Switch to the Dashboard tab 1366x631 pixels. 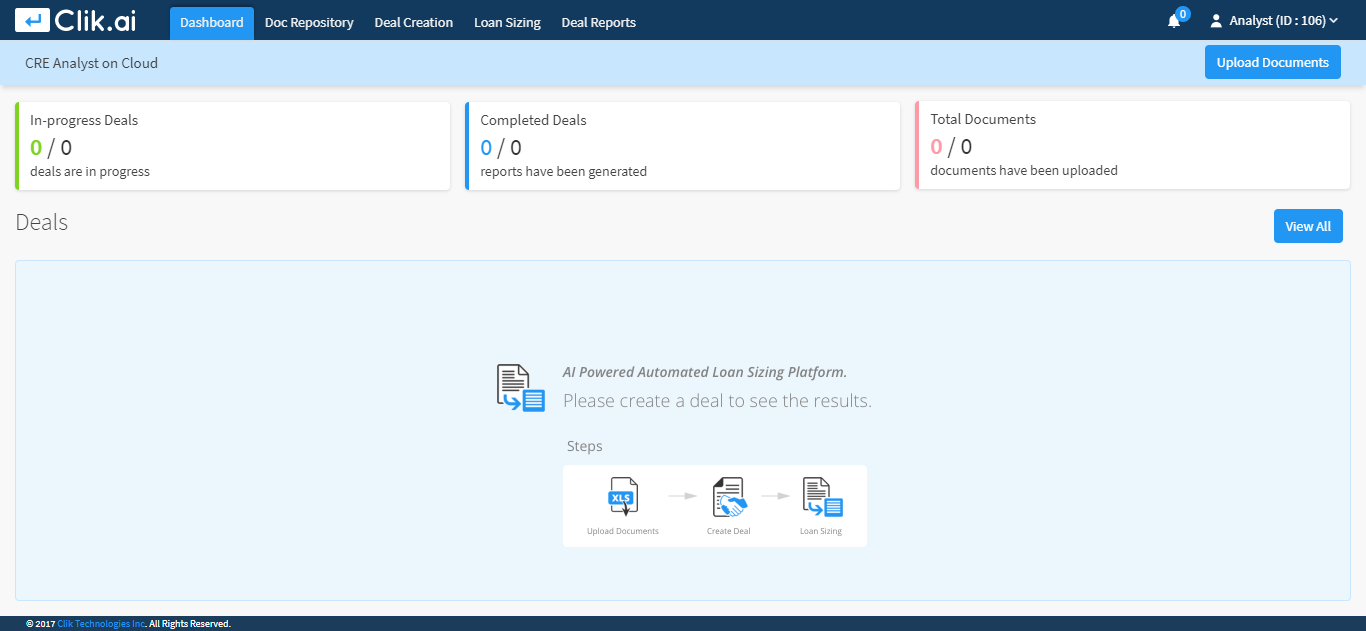pyautogui.click(x=211, y=22)
